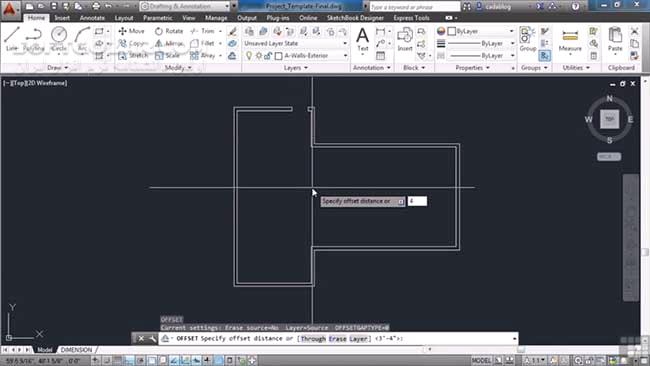
Task: Expand the Properties panel
Action: (x=472, y=68)
